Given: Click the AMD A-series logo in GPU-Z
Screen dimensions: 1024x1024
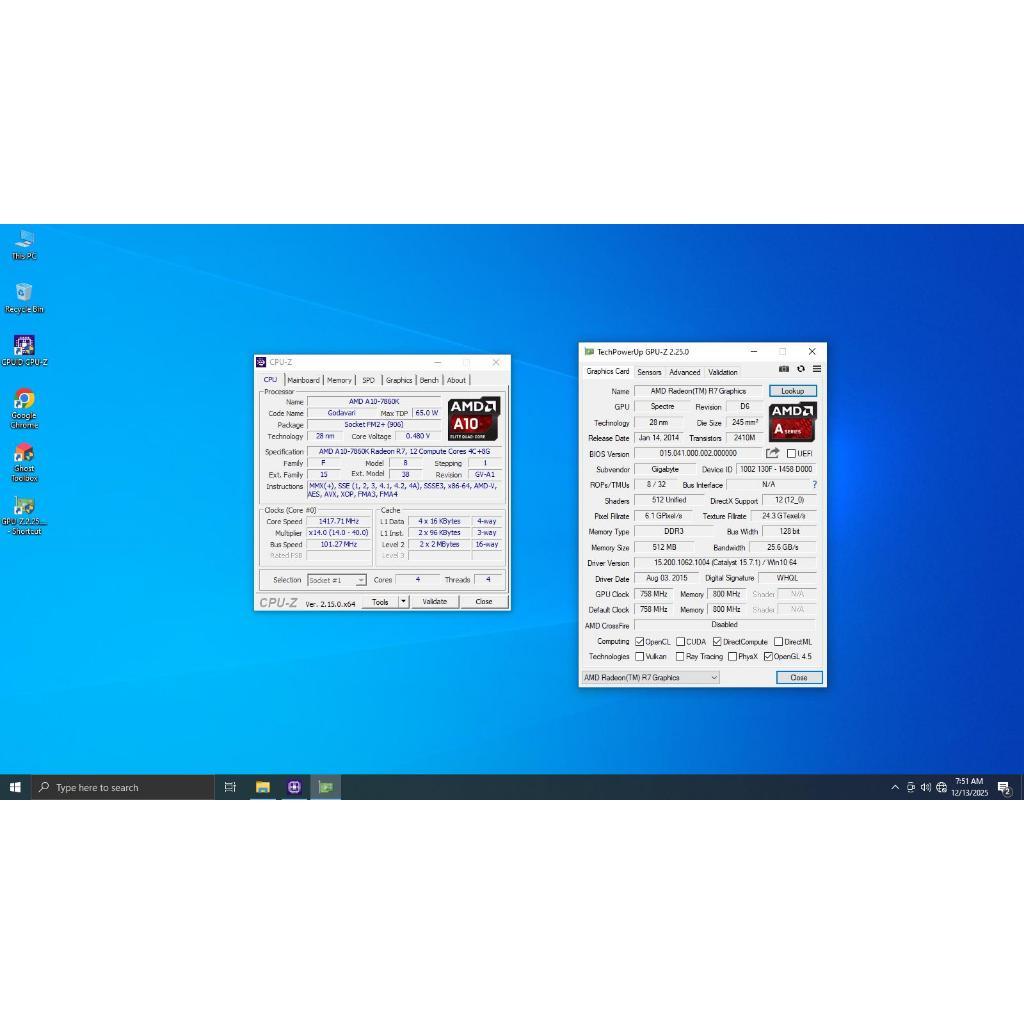Looking at the screenshot, I should point(792,422).
